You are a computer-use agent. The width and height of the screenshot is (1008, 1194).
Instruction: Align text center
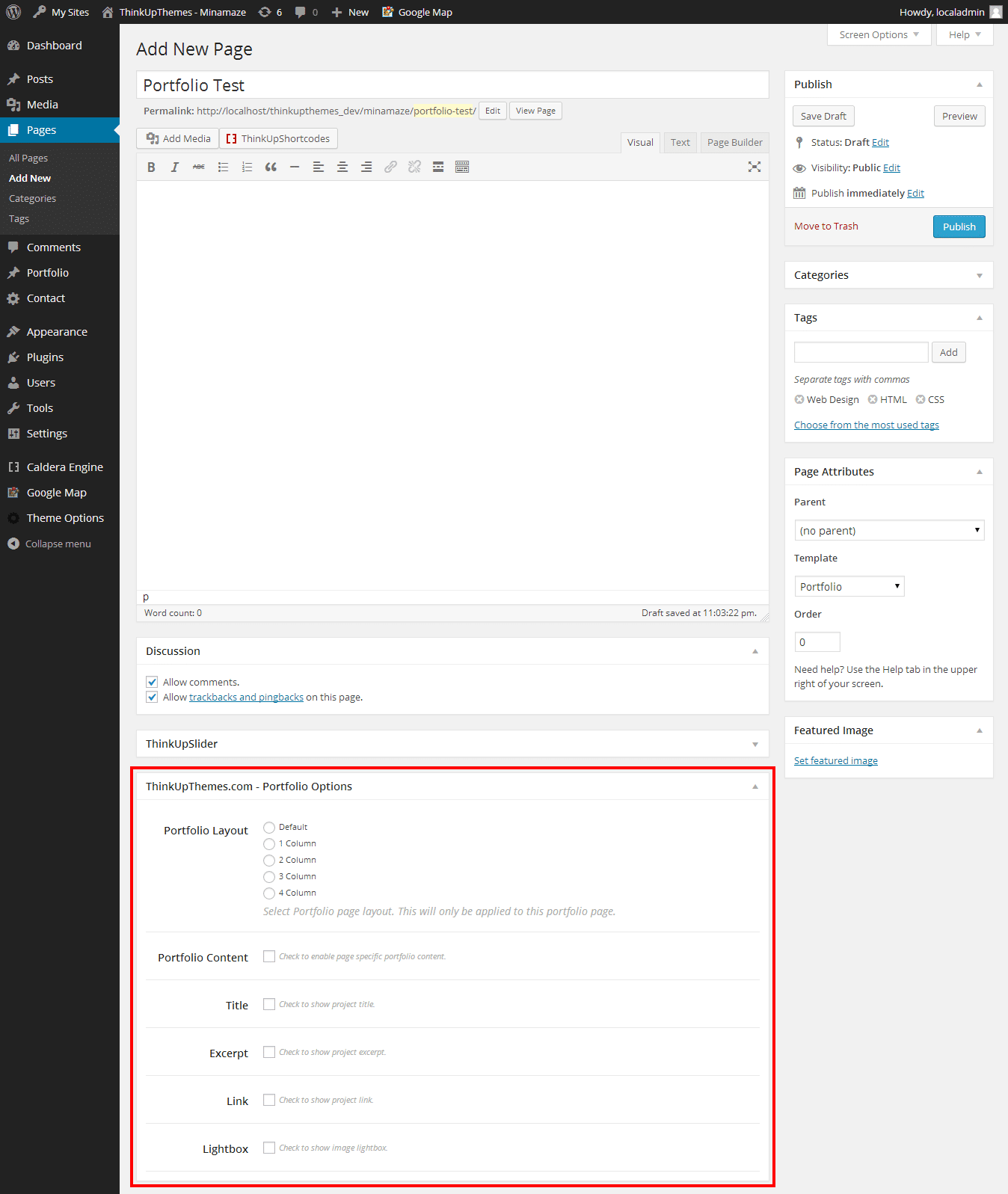coord(342,167)
